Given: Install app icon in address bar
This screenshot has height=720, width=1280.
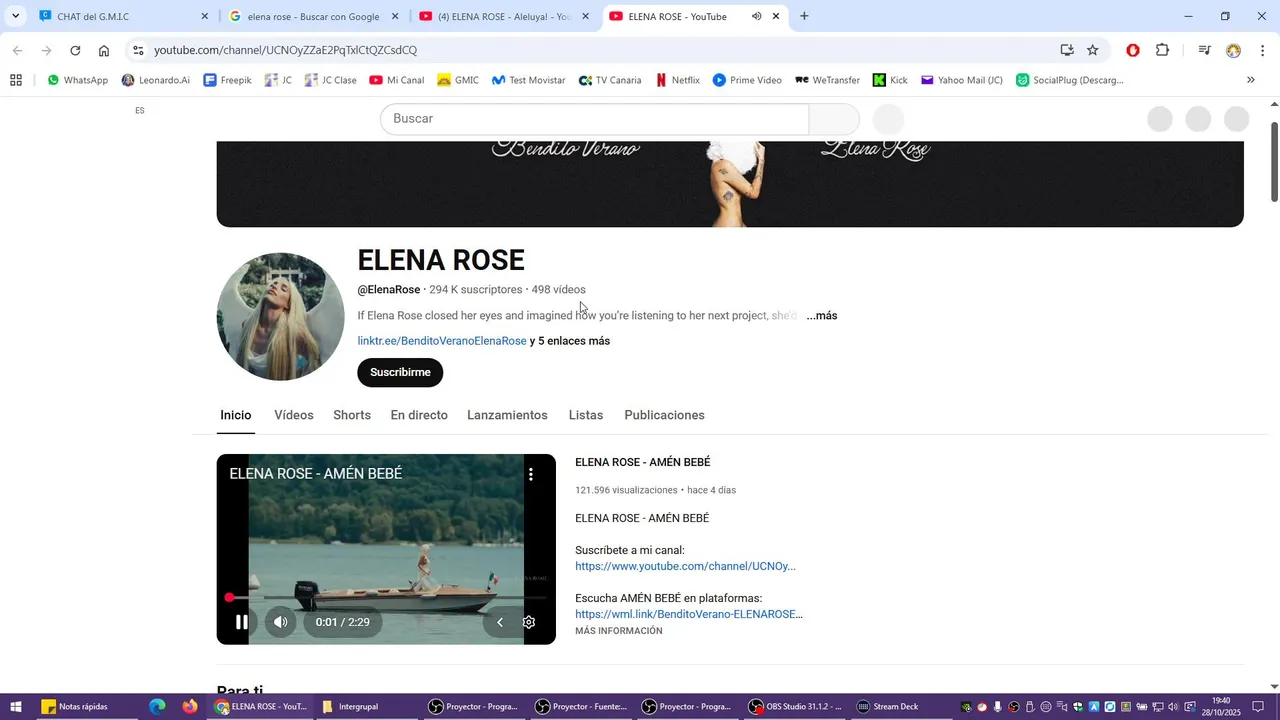Looking at the screenshot, I should pyautogui.click(x=1067, y=50).
